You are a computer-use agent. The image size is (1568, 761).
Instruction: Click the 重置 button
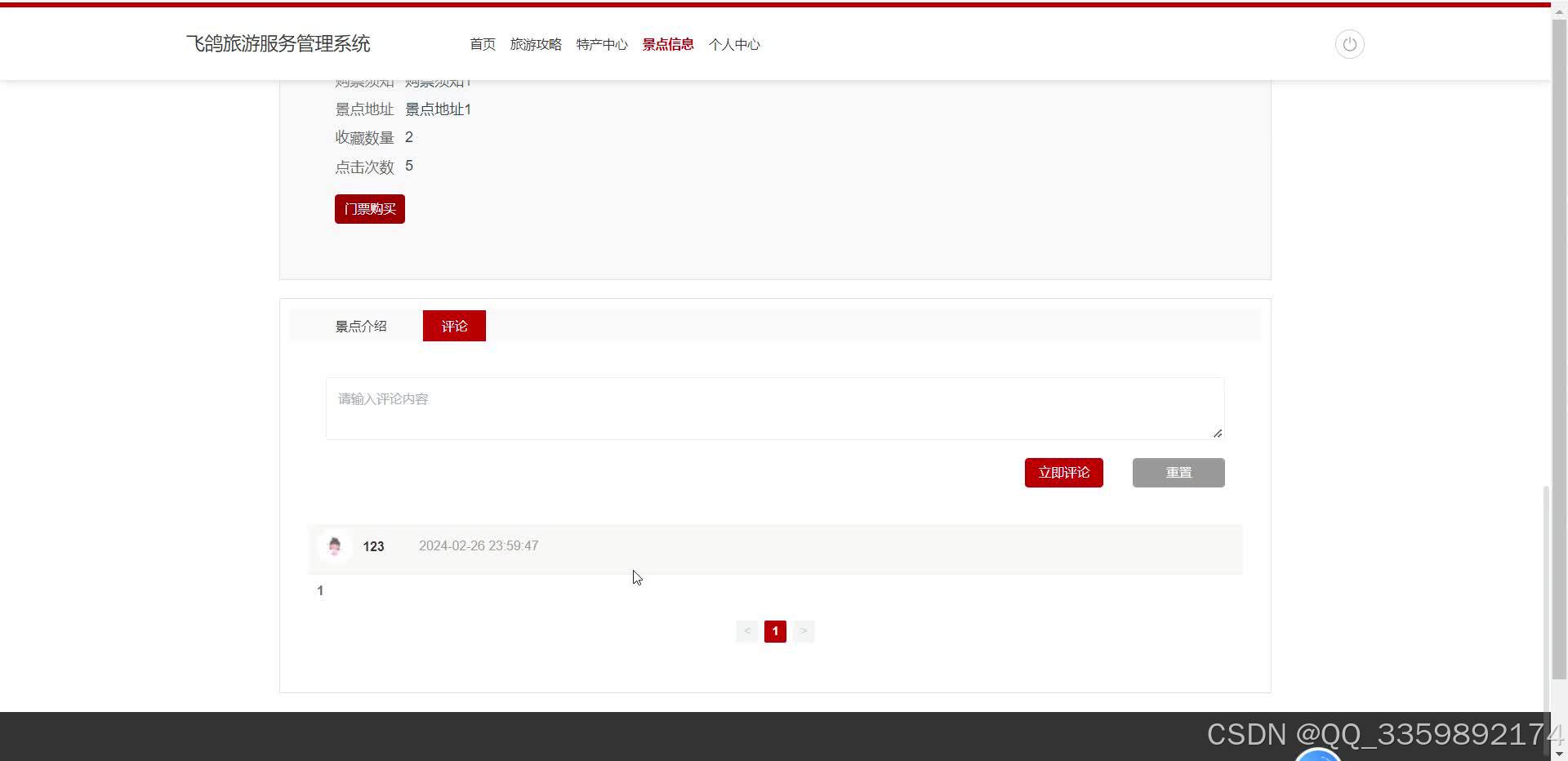1178,473
